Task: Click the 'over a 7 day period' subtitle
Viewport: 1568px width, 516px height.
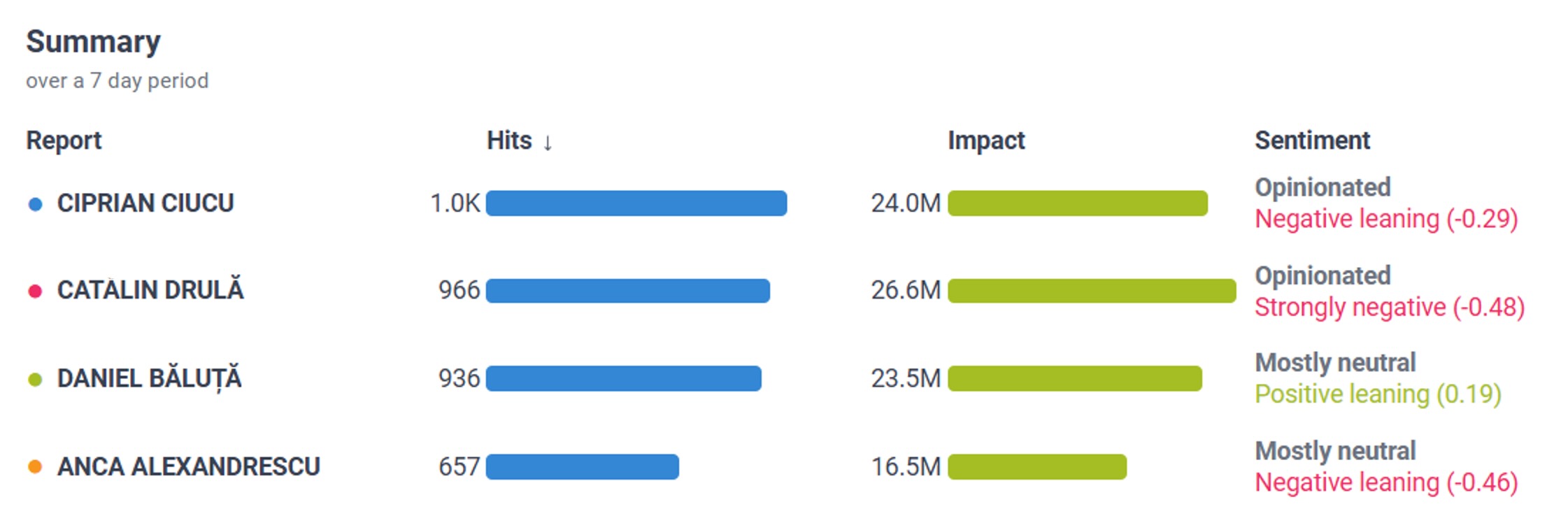Action: 117,81
